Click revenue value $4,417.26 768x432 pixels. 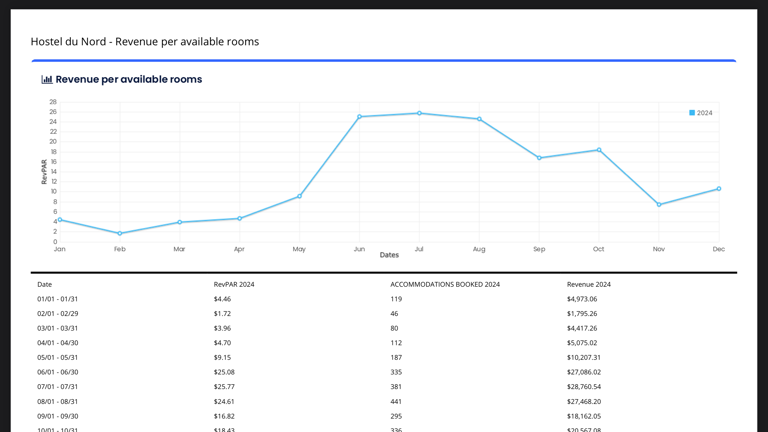click(x=582, y=328)
